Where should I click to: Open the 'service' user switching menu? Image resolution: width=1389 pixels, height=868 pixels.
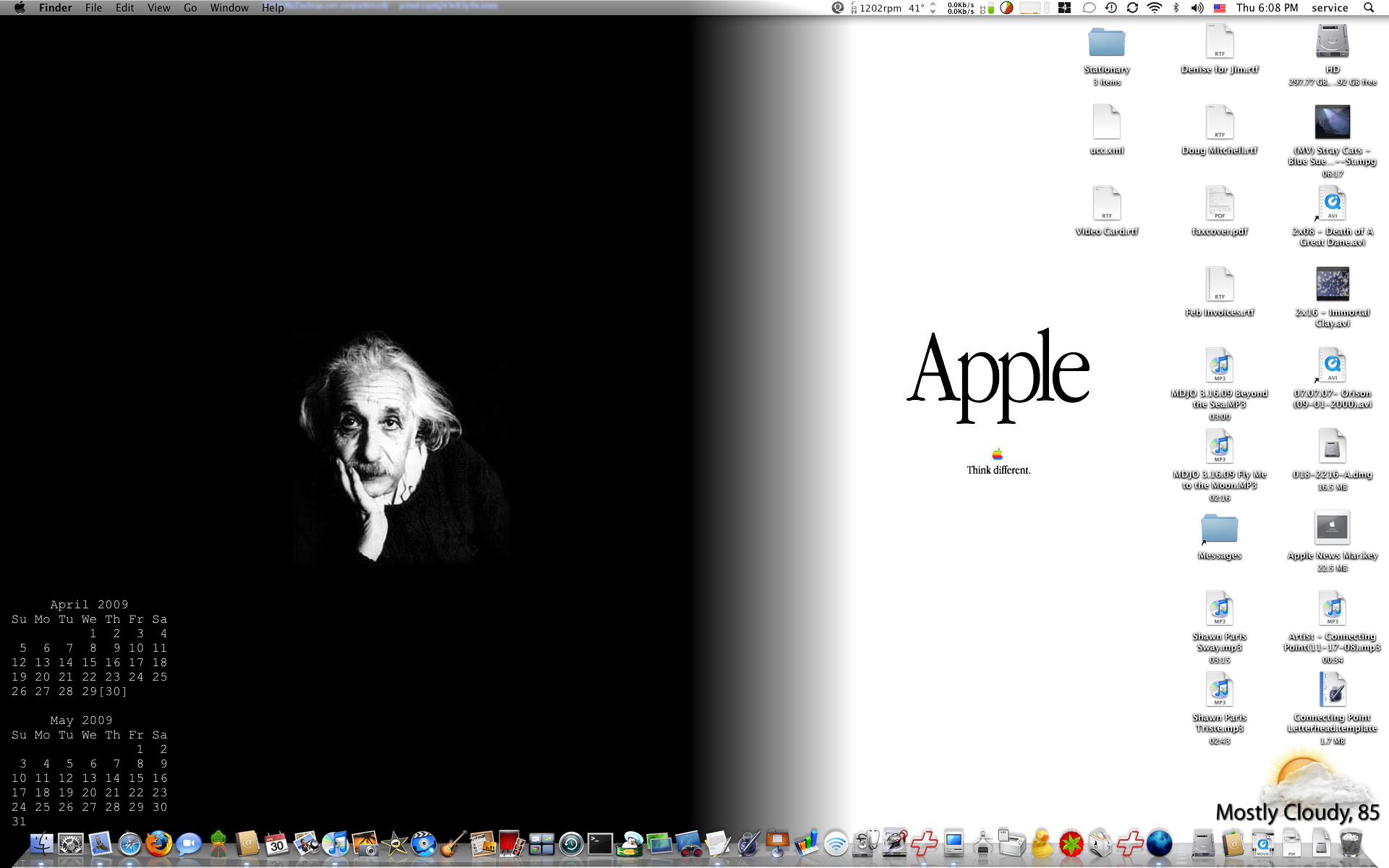click(1330, 8)
